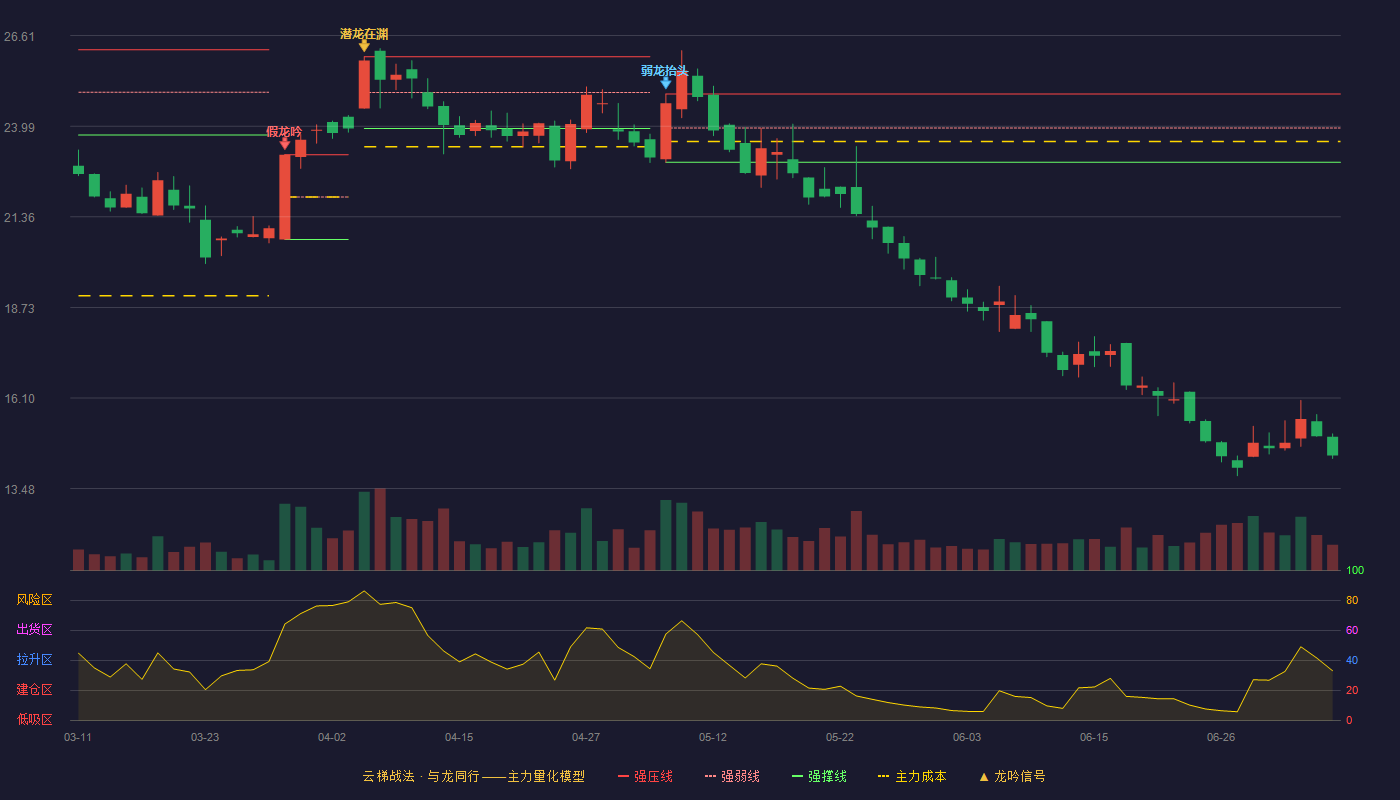Click the 16.10 price axis label

19,399
